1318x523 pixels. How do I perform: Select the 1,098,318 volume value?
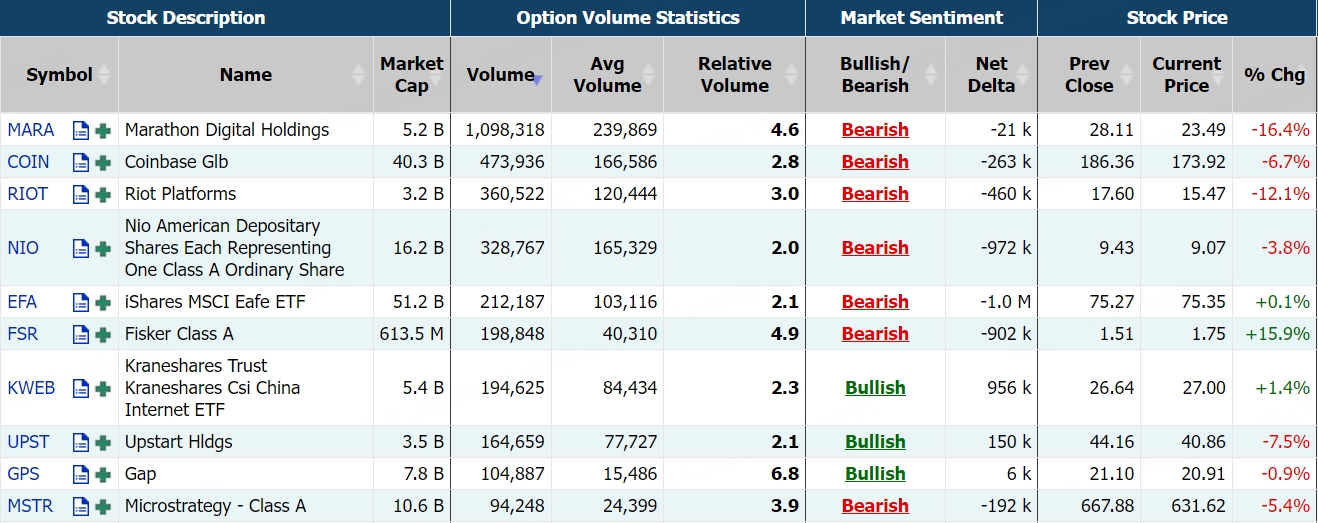point(505,130)
